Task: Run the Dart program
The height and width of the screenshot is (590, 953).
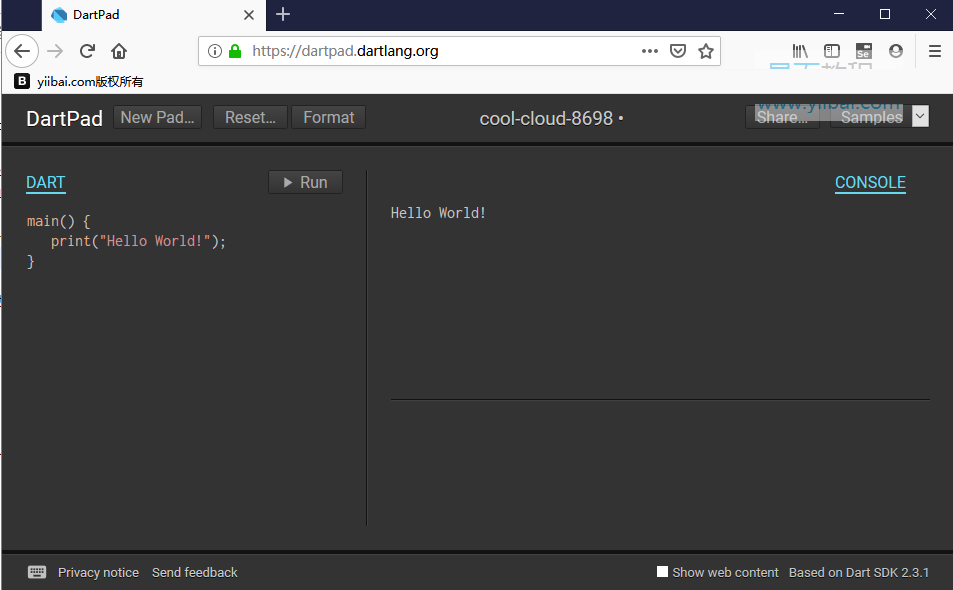Action: coord(305,182)
